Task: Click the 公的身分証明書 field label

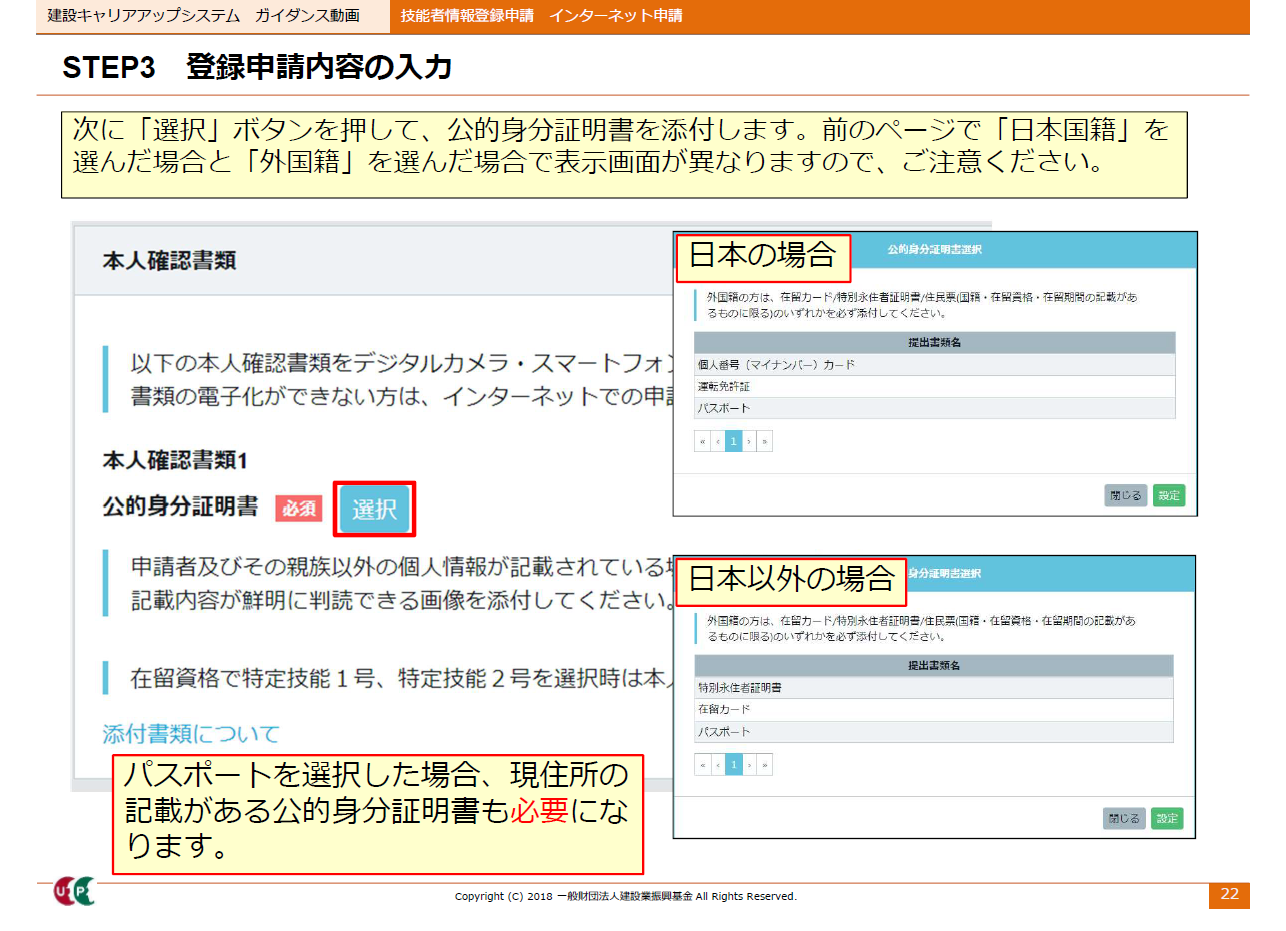Action: point(181,507)
